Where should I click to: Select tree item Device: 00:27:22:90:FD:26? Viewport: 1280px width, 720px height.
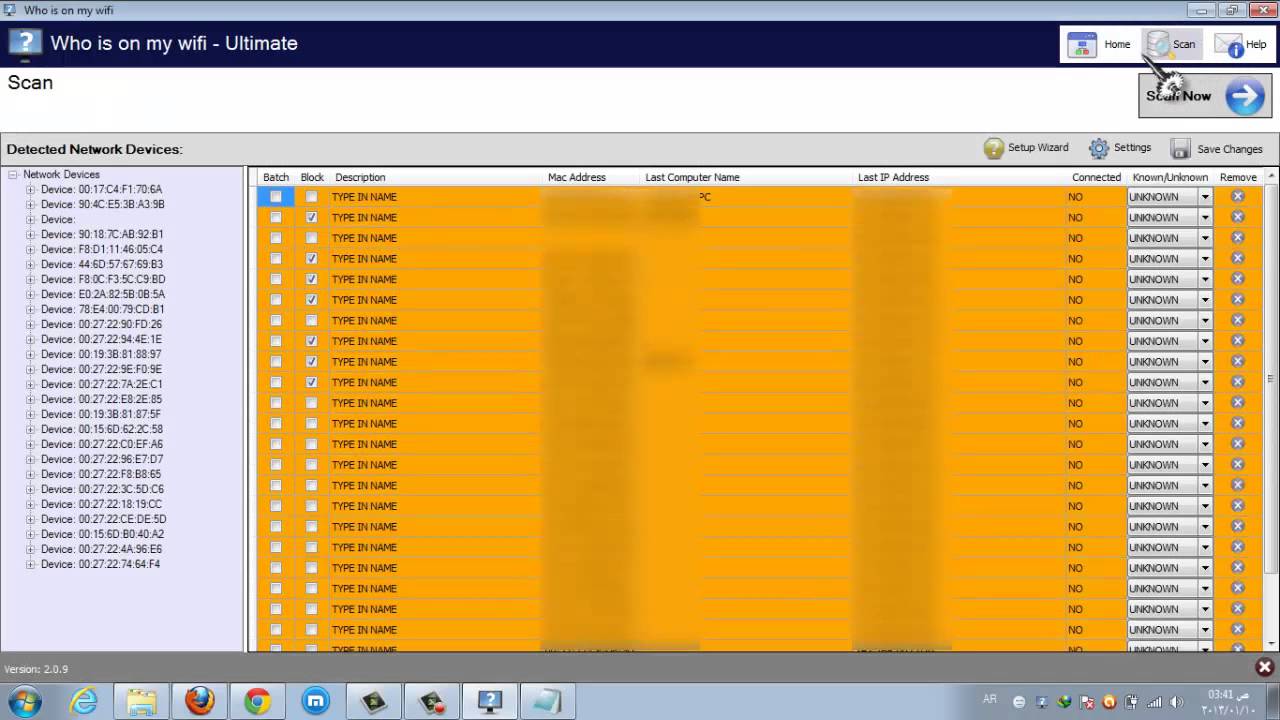point(101,324)
